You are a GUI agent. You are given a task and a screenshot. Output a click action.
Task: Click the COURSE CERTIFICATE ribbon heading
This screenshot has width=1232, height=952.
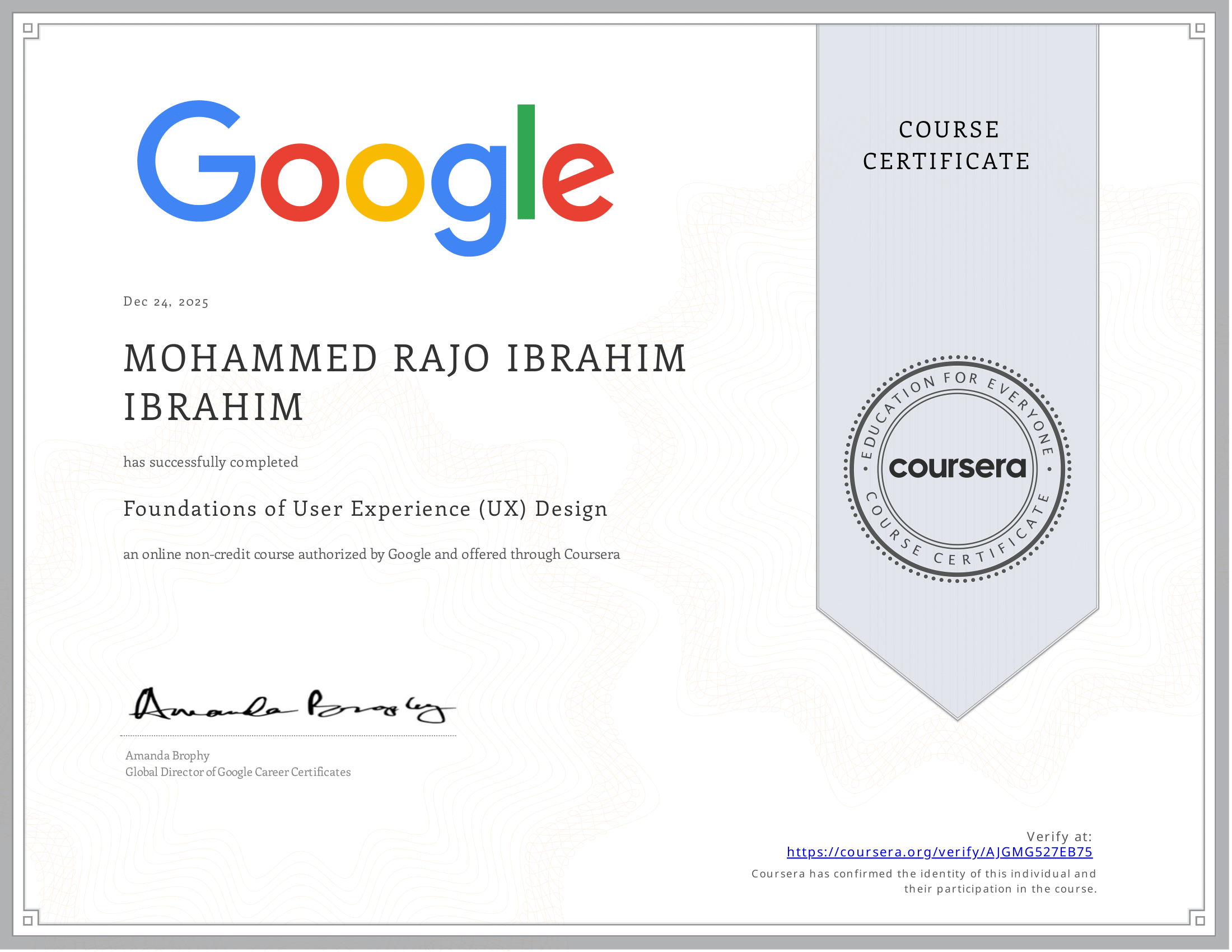tap(948, 146)
